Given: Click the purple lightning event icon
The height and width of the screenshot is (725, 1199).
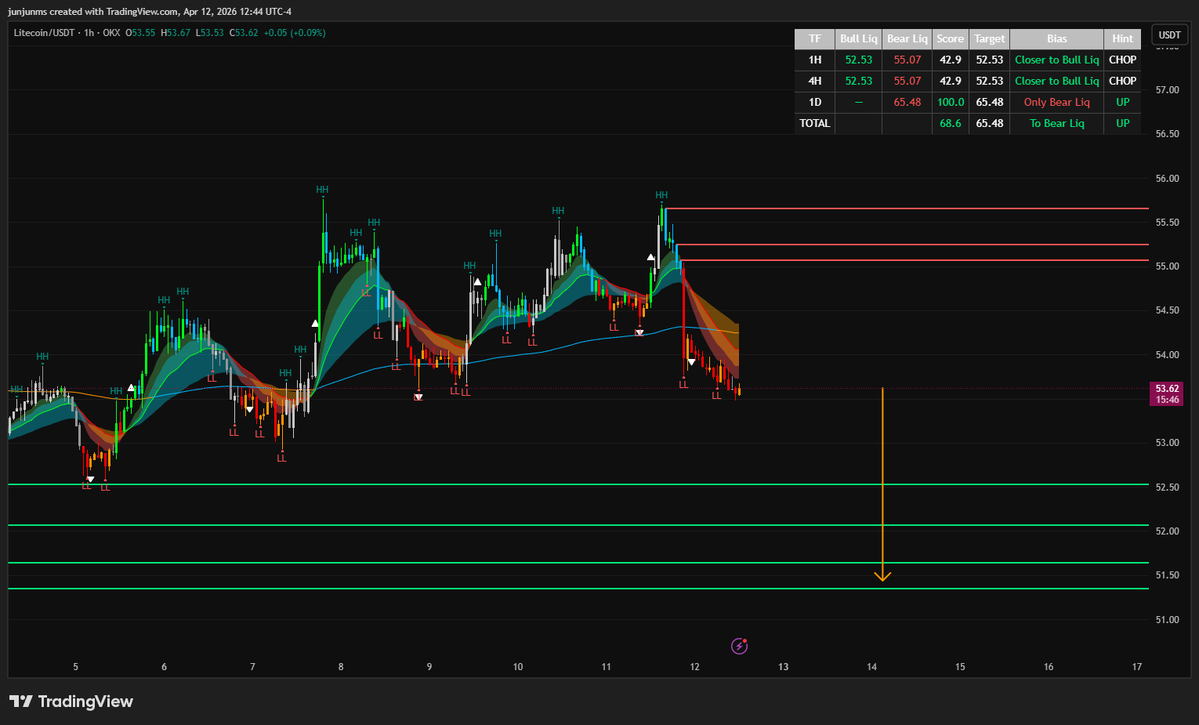Looking at the screenshot, I should point(739,646).
